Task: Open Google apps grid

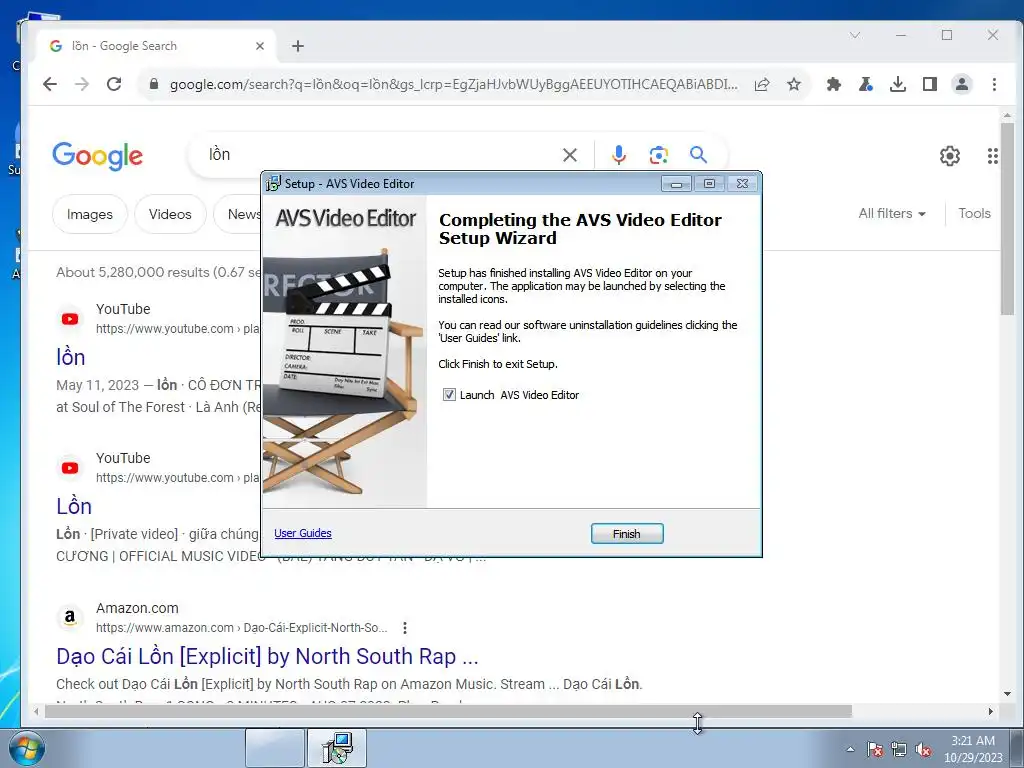Action: tap(993, 155)
